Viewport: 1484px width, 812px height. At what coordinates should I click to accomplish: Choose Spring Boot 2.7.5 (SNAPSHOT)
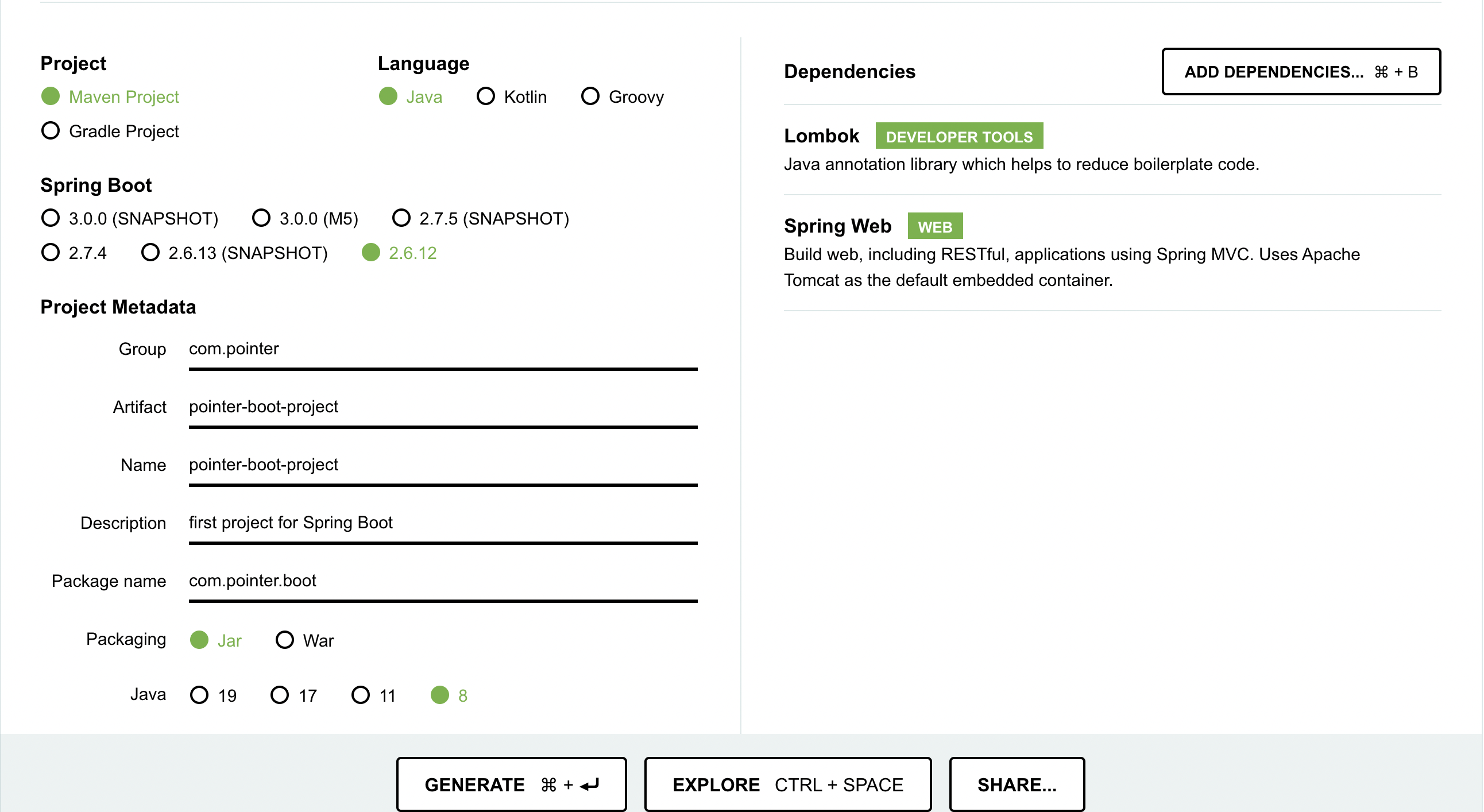(401, 218)
